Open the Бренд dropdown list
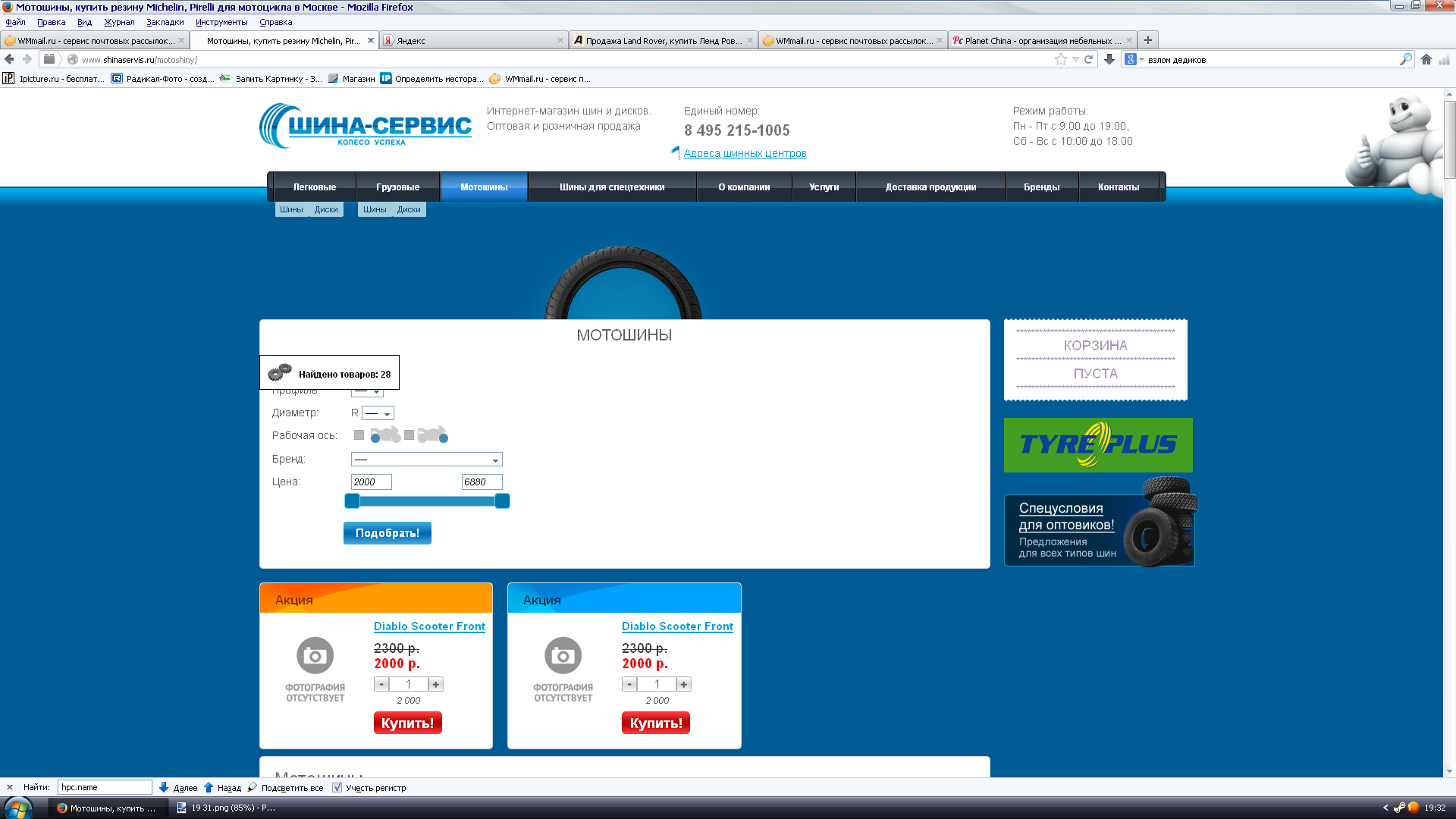Viewport: 1456px width, 819px height. tap(426, 460)
